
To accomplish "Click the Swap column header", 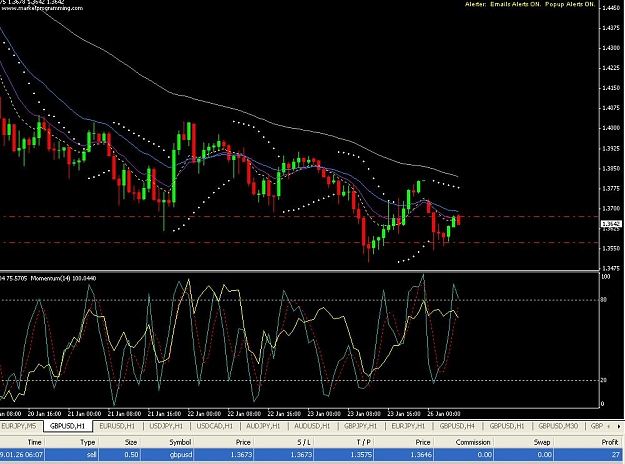I will 525,442.
